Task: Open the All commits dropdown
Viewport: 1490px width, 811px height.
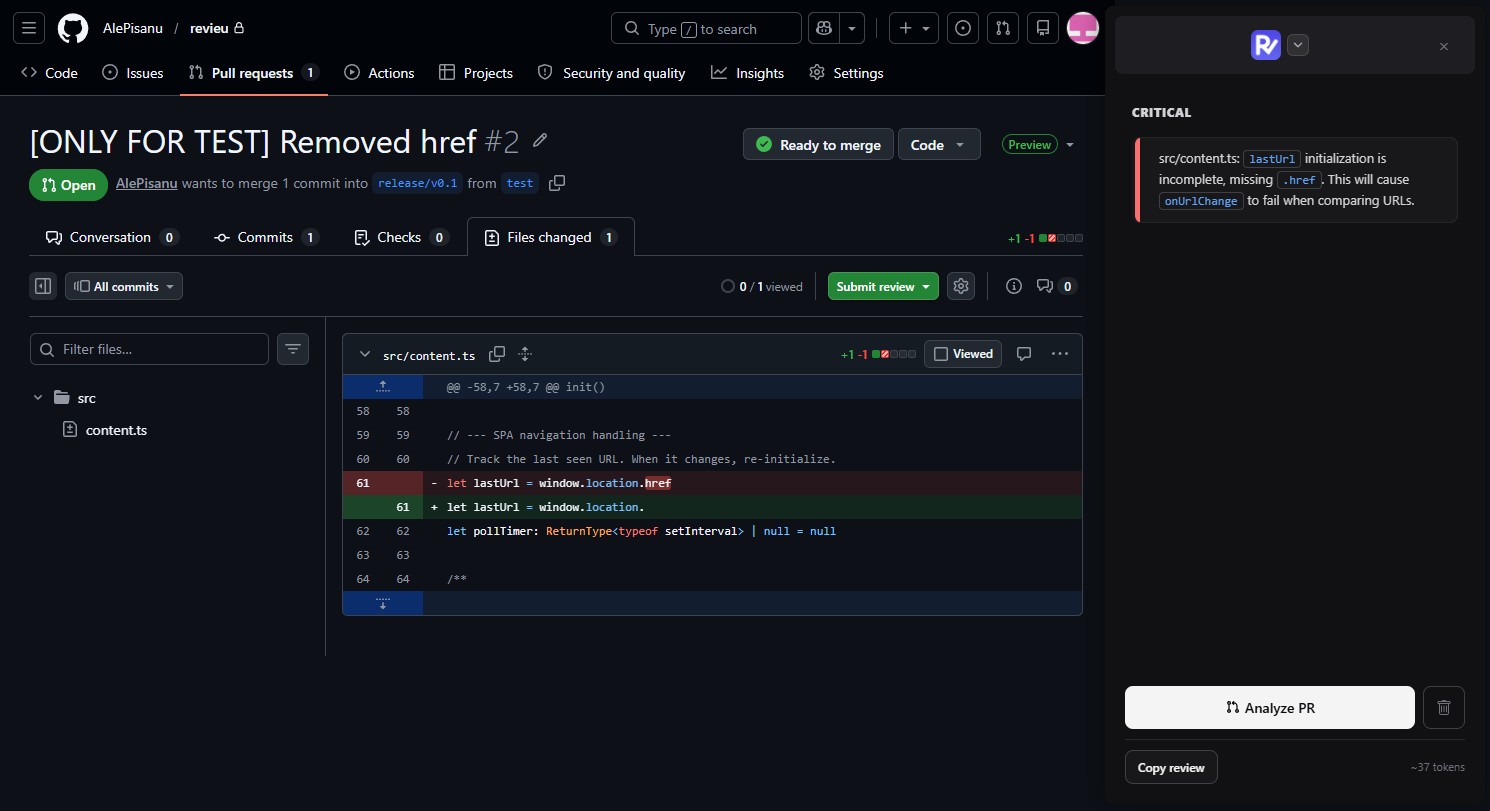Action: click(x=123, y=286)
